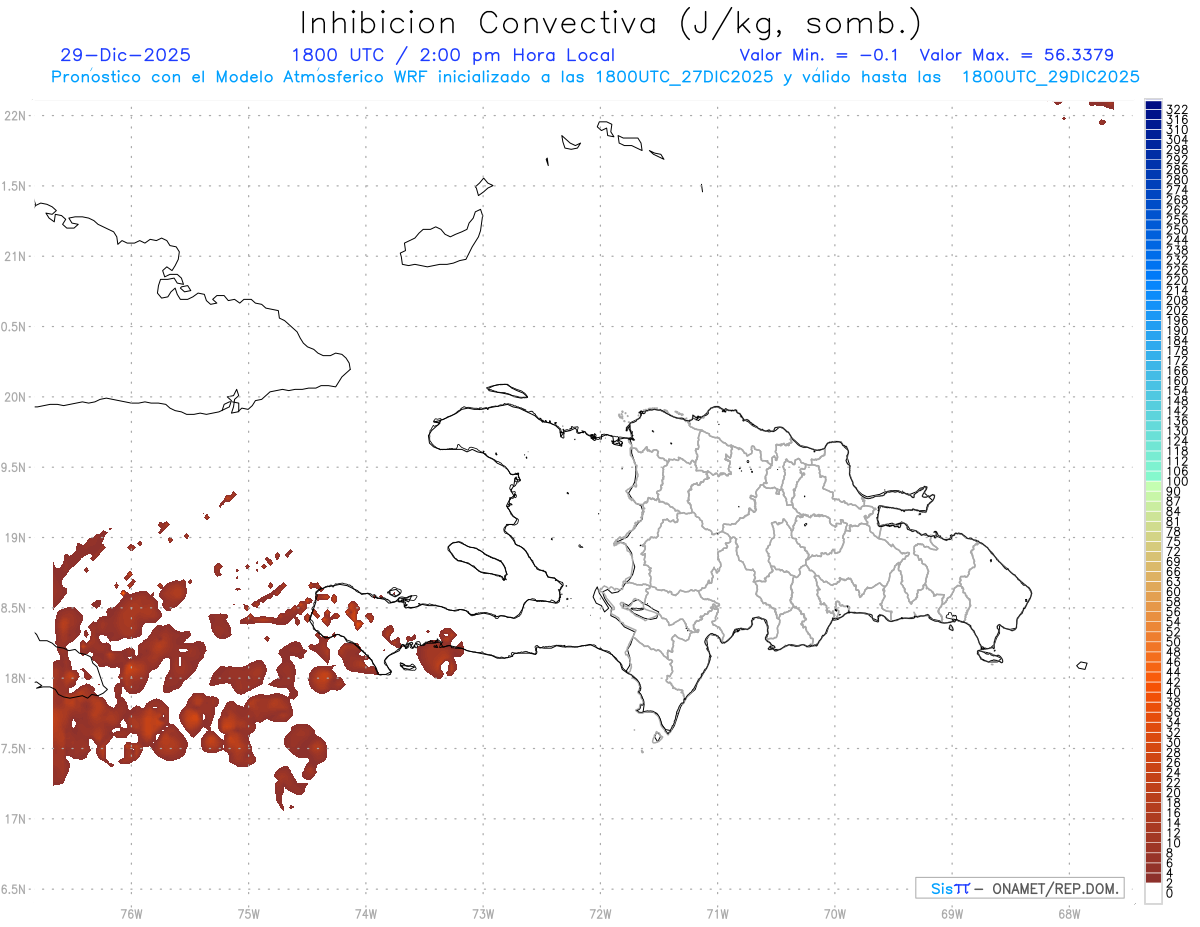The height and width of the screenshot is (927, 1200).
Task: Click the 74W longitude label
Action: tap(365, 913)
